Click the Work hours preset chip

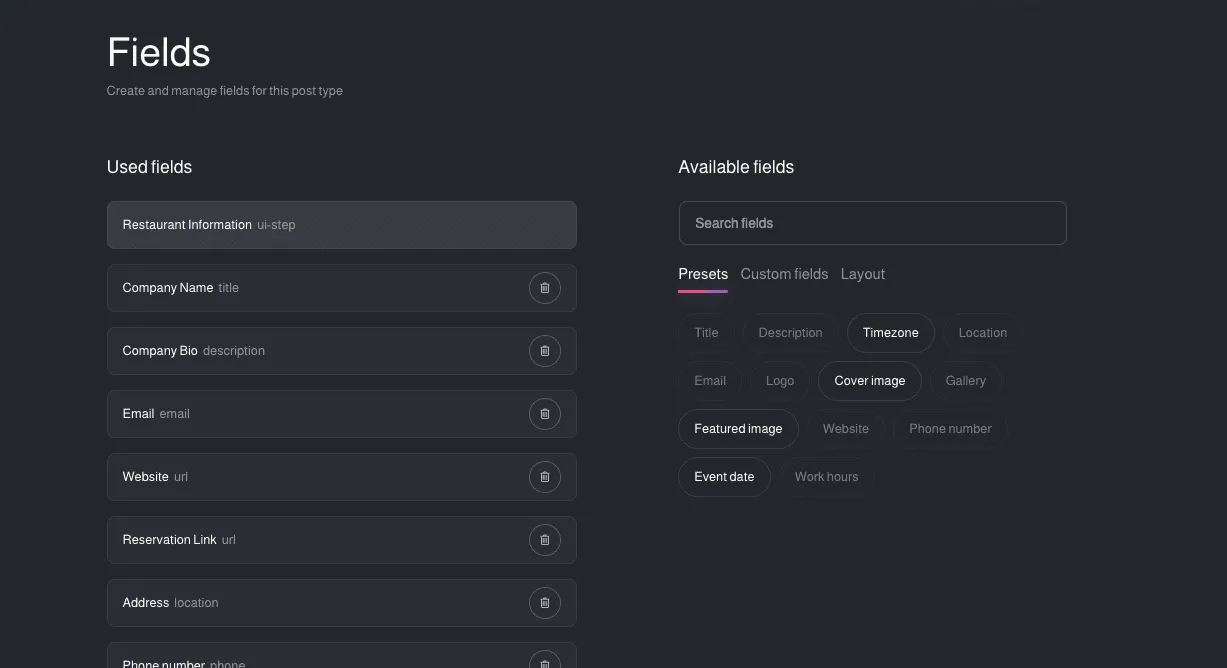click(x=826, y=477)
